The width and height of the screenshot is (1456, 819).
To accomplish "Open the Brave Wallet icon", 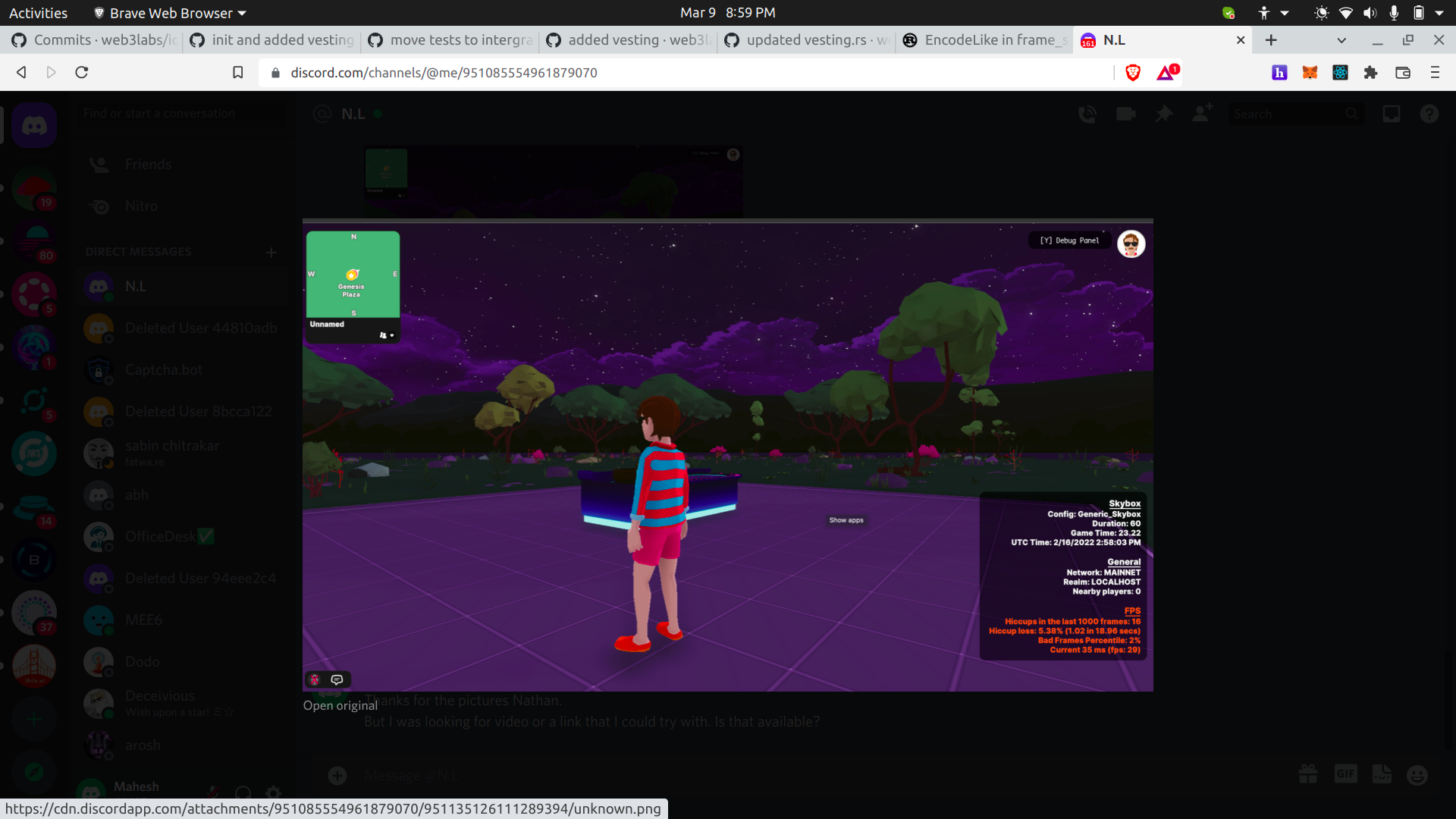I will [x=1402, y=73].
